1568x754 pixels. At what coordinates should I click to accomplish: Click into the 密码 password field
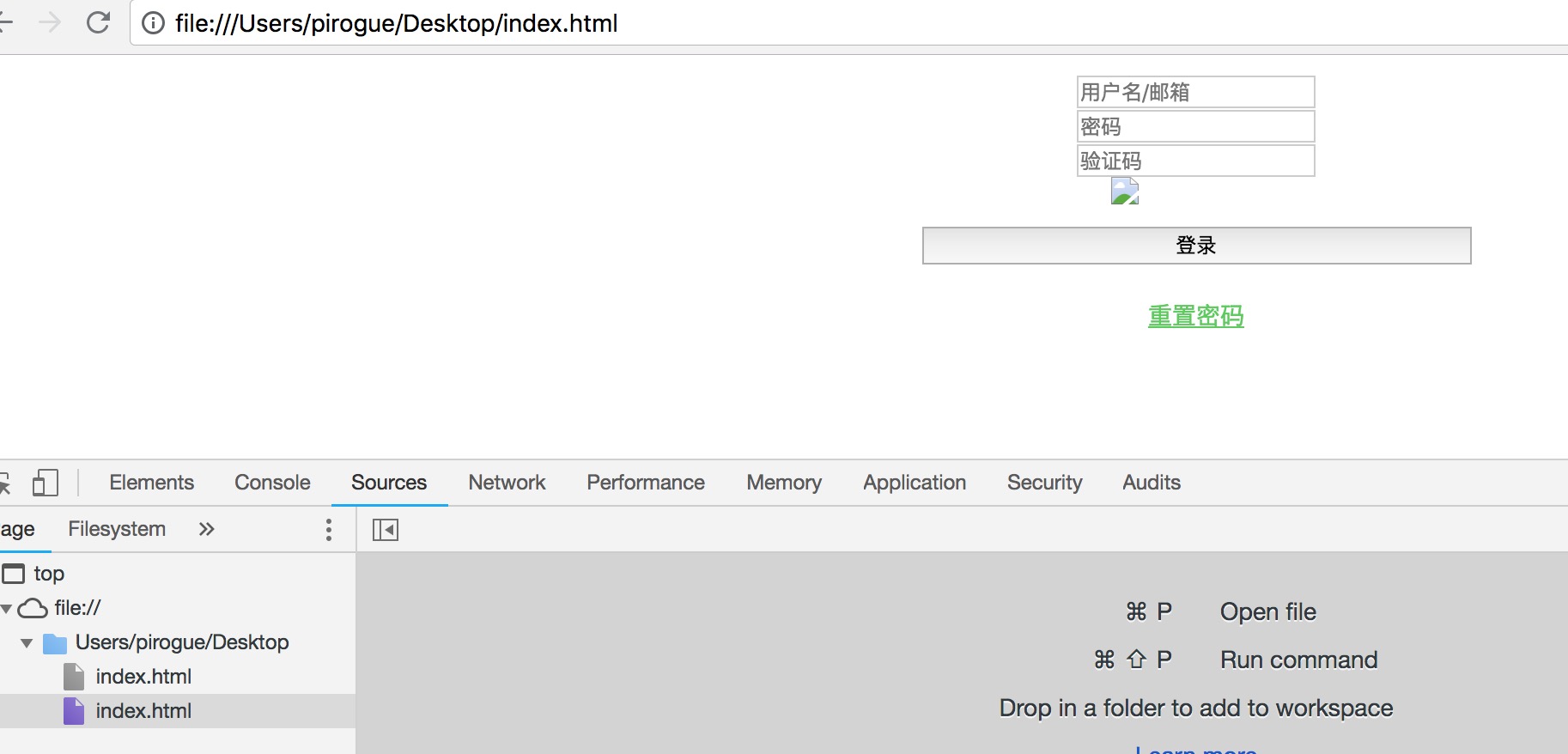[1195, 126]
